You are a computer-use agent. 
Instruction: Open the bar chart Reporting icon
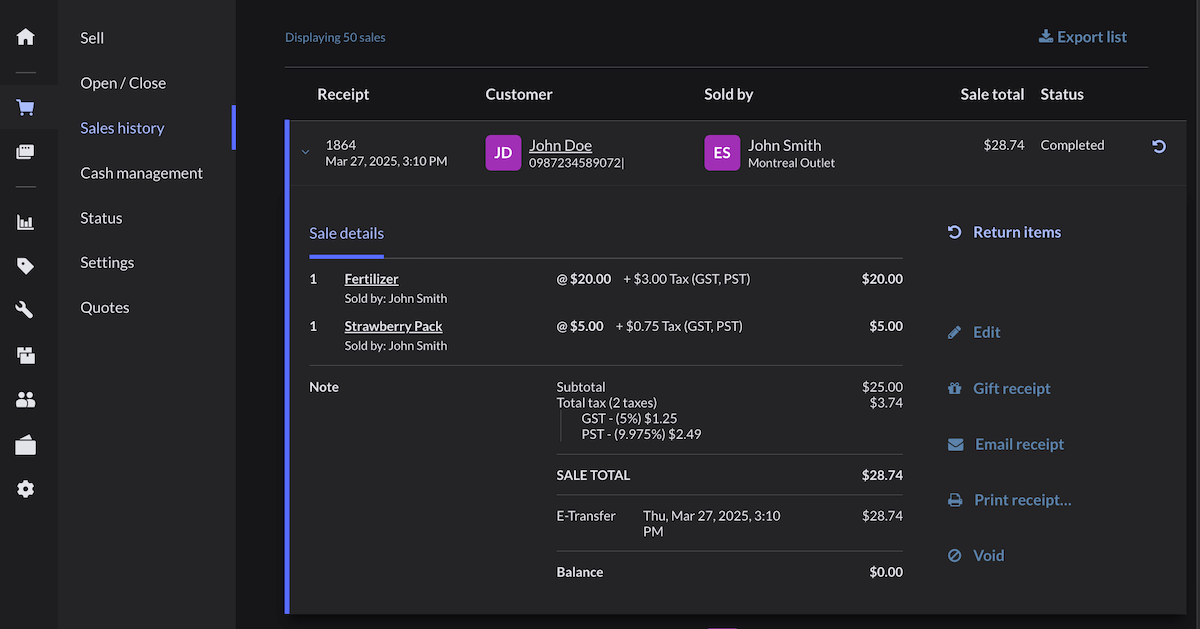pos(25,222)
